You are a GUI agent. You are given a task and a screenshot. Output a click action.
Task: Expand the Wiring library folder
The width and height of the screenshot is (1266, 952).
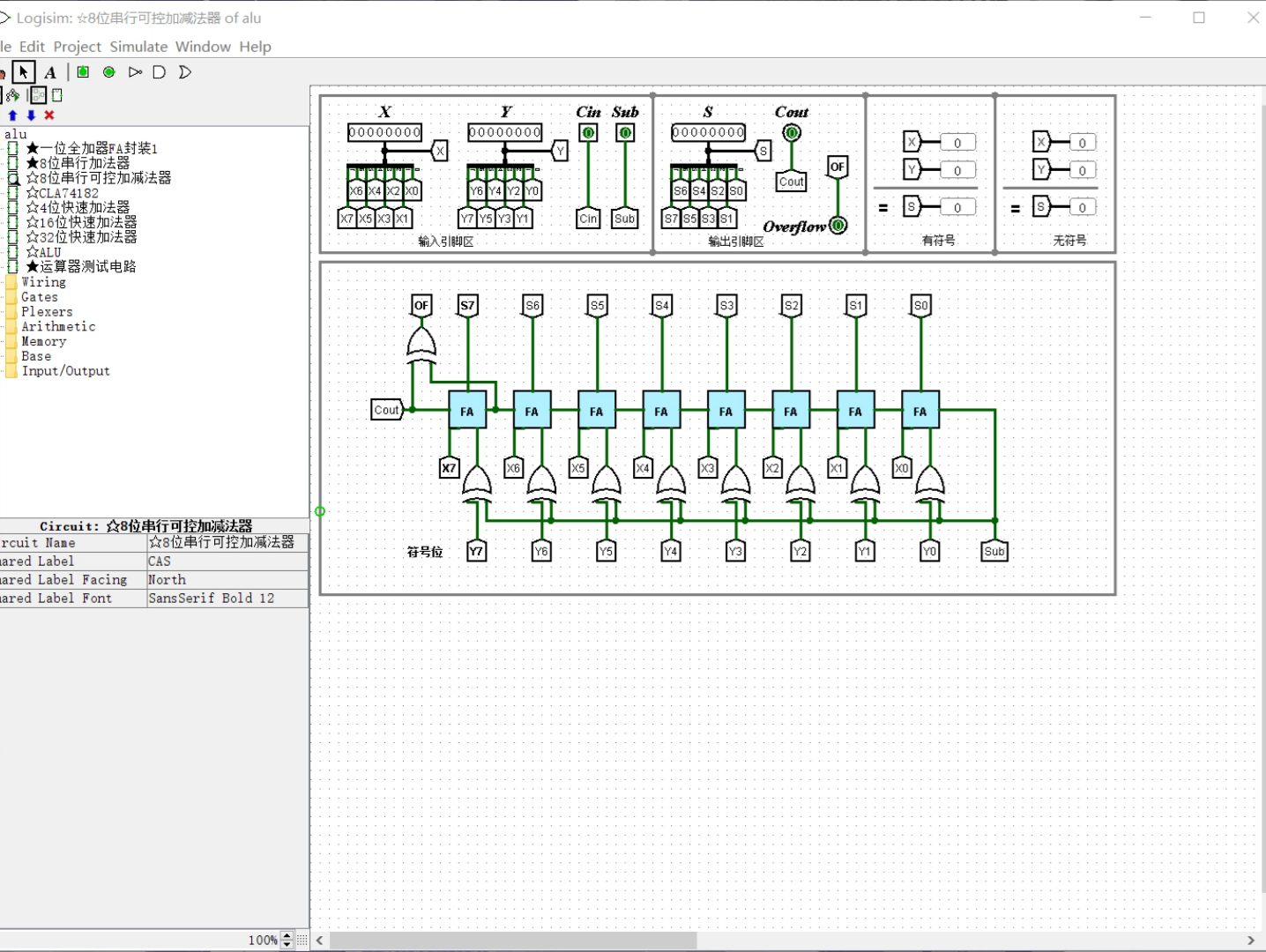click(43, 282)
